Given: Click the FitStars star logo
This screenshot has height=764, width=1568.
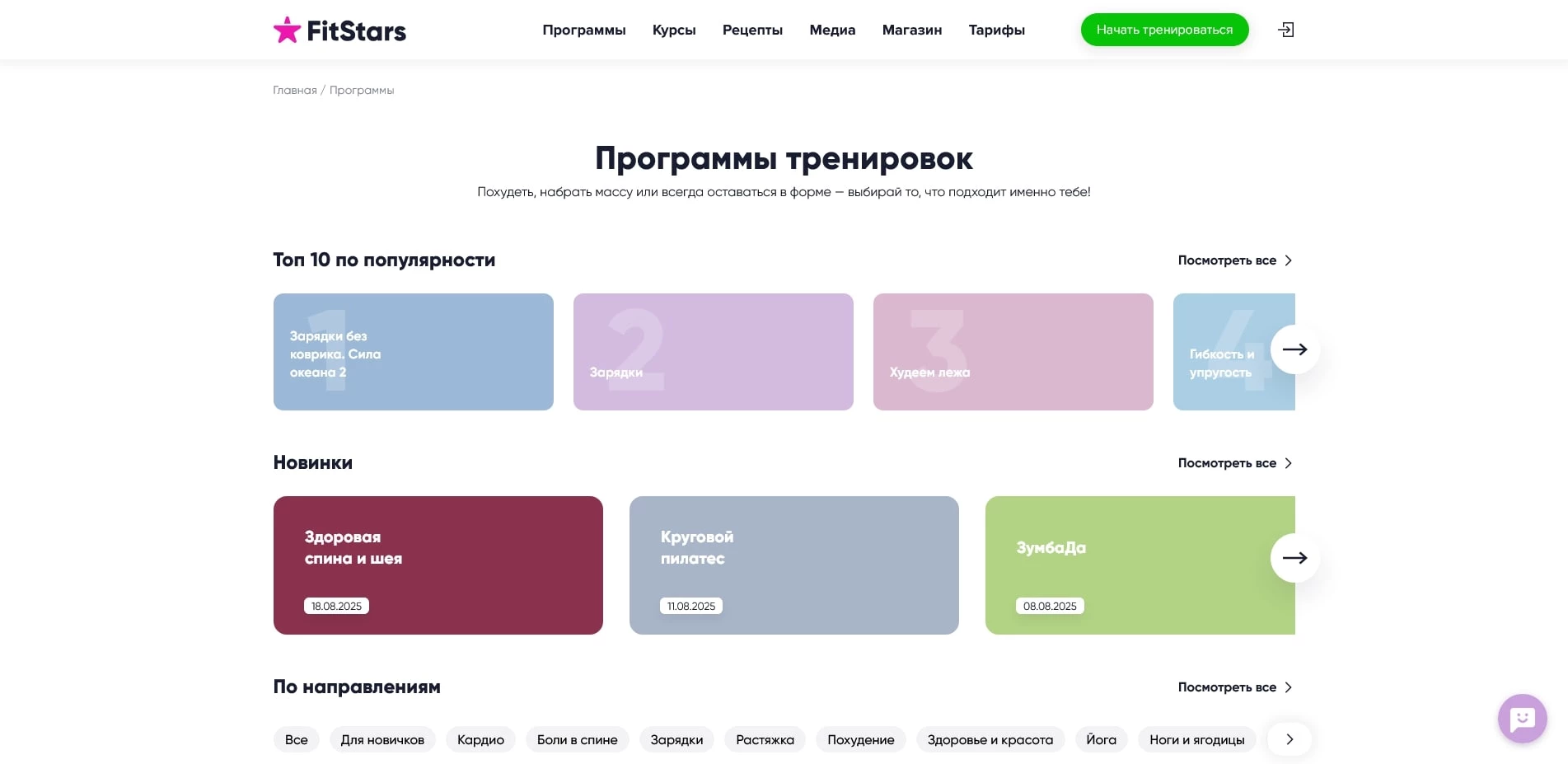Looking at the screenshot, I should (287, 29).
